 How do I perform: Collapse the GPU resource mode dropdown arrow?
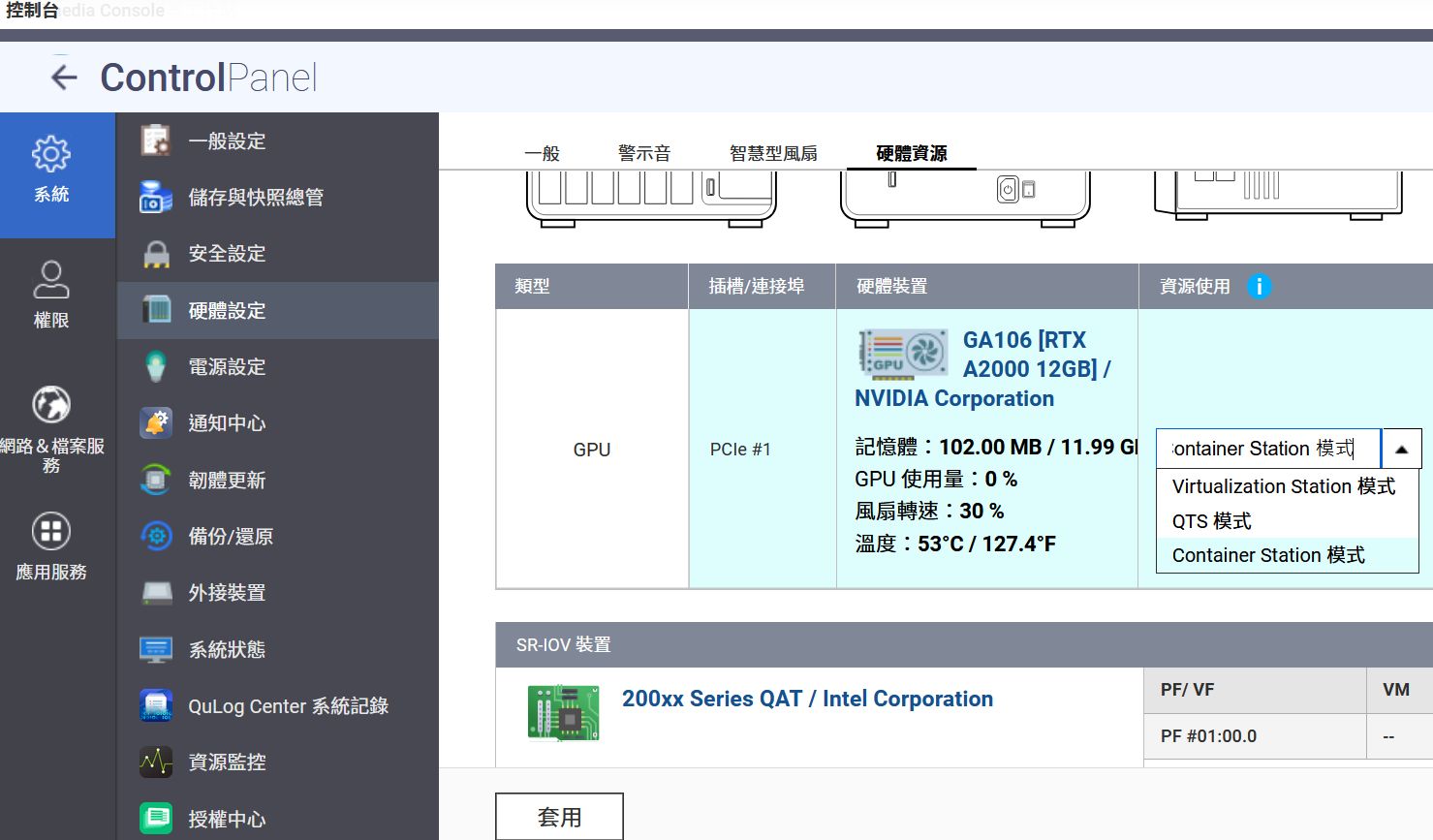pyautogui.click(x=1401, y=450)
